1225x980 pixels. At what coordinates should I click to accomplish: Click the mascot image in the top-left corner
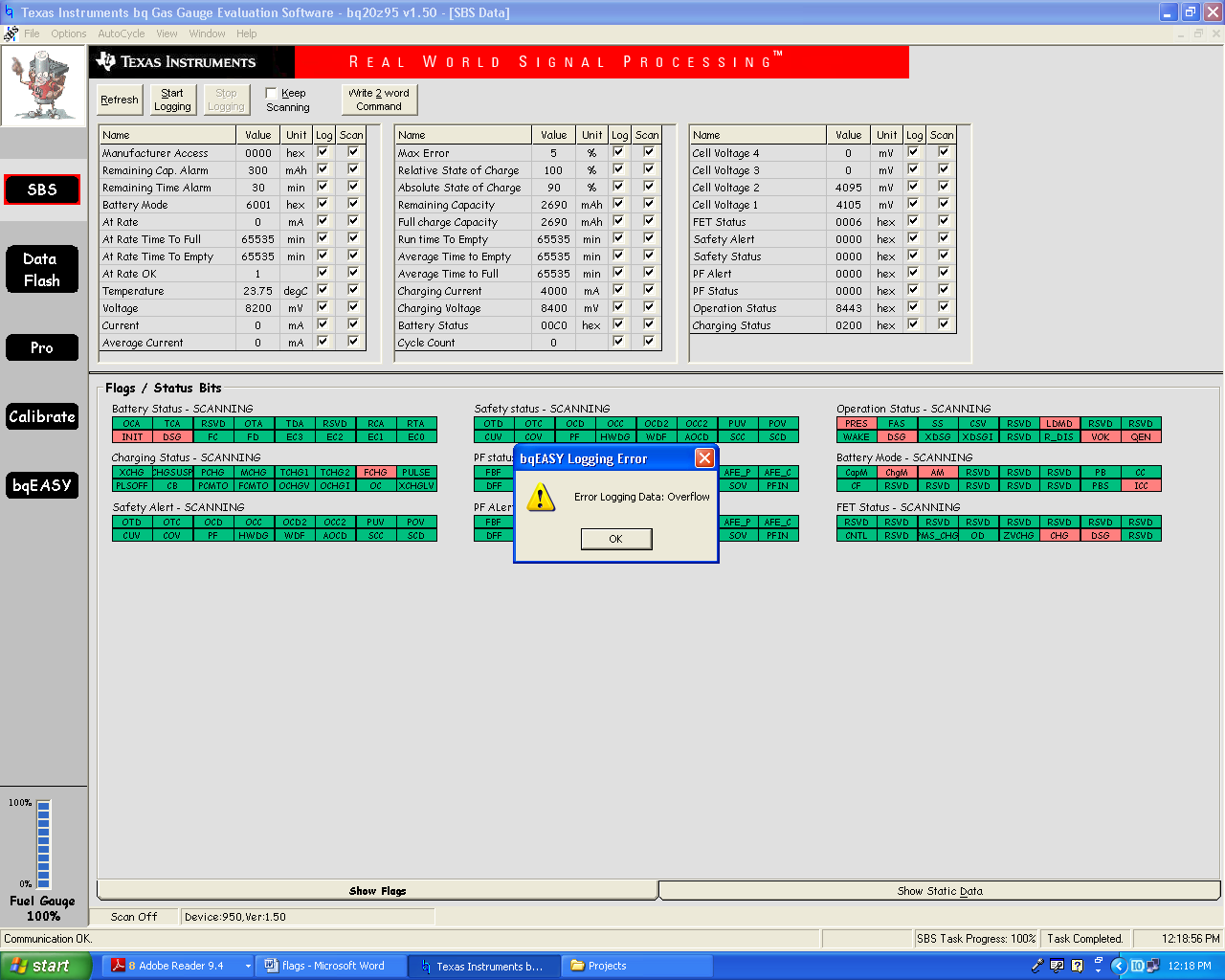[x=43, y=86]
